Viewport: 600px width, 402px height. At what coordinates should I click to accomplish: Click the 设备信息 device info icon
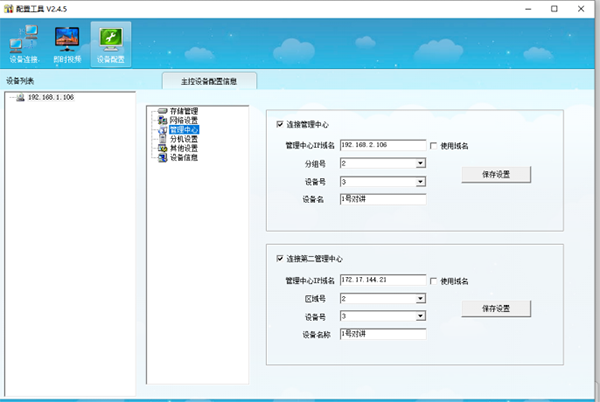[x=163, y=158]
